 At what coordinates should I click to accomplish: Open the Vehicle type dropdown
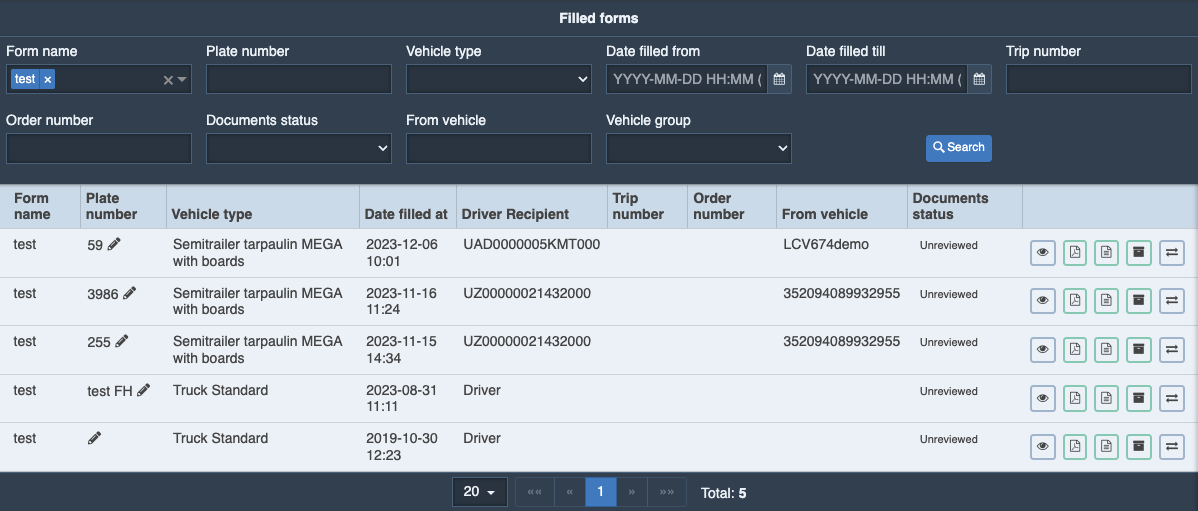point(498,79)
